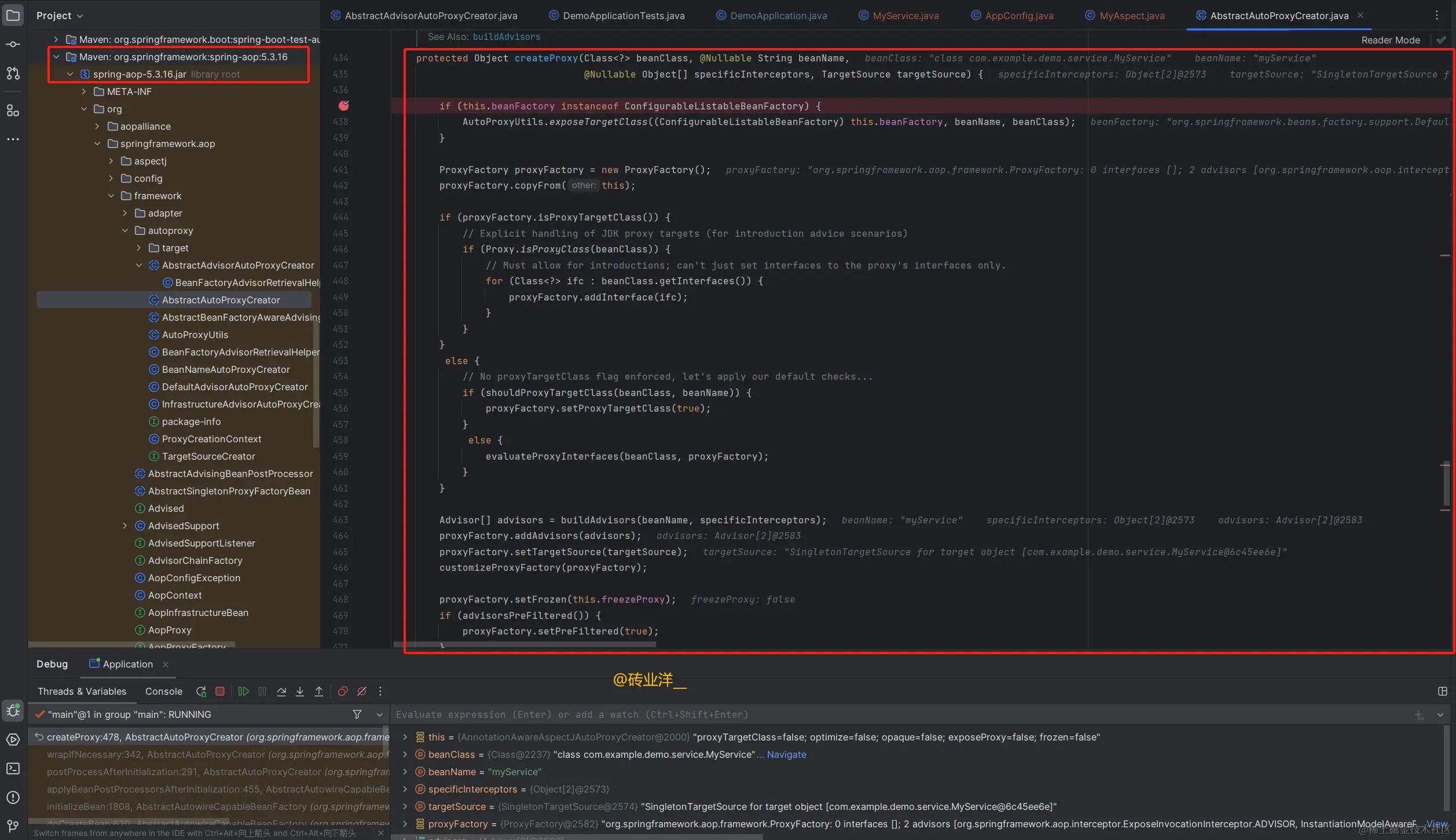This screenshot has width=1456, height=840.
Task: Click the green inspection checkmark in editor
Action: tap(1442, 40)
